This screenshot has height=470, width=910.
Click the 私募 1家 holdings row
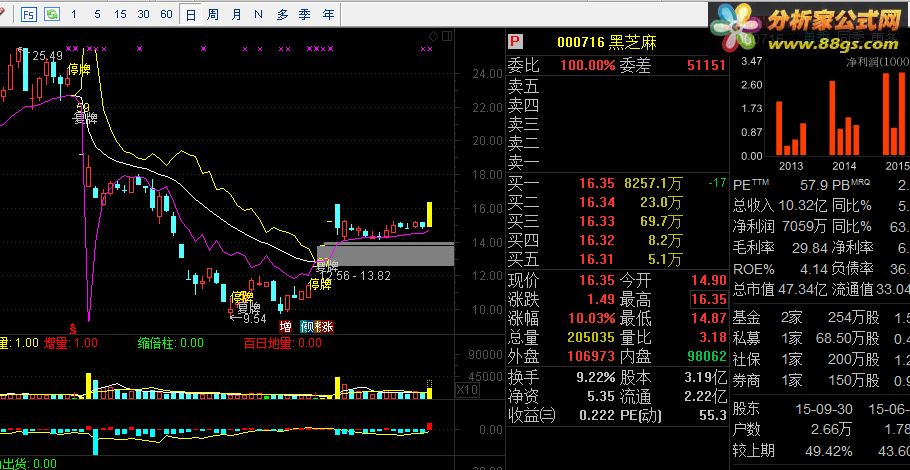pos(821,338)
